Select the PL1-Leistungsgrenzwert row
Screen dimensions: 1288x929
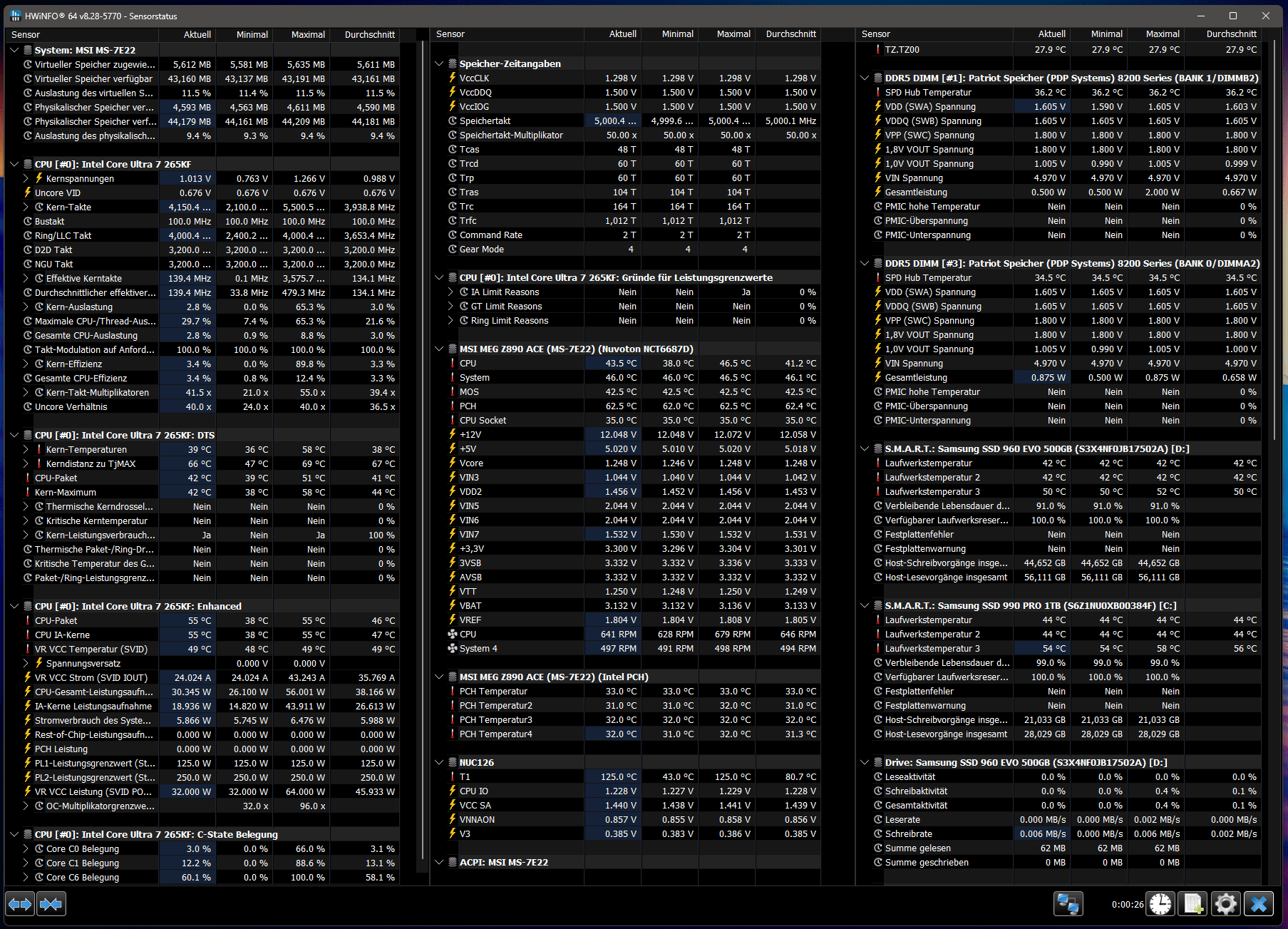click(203, 763)
